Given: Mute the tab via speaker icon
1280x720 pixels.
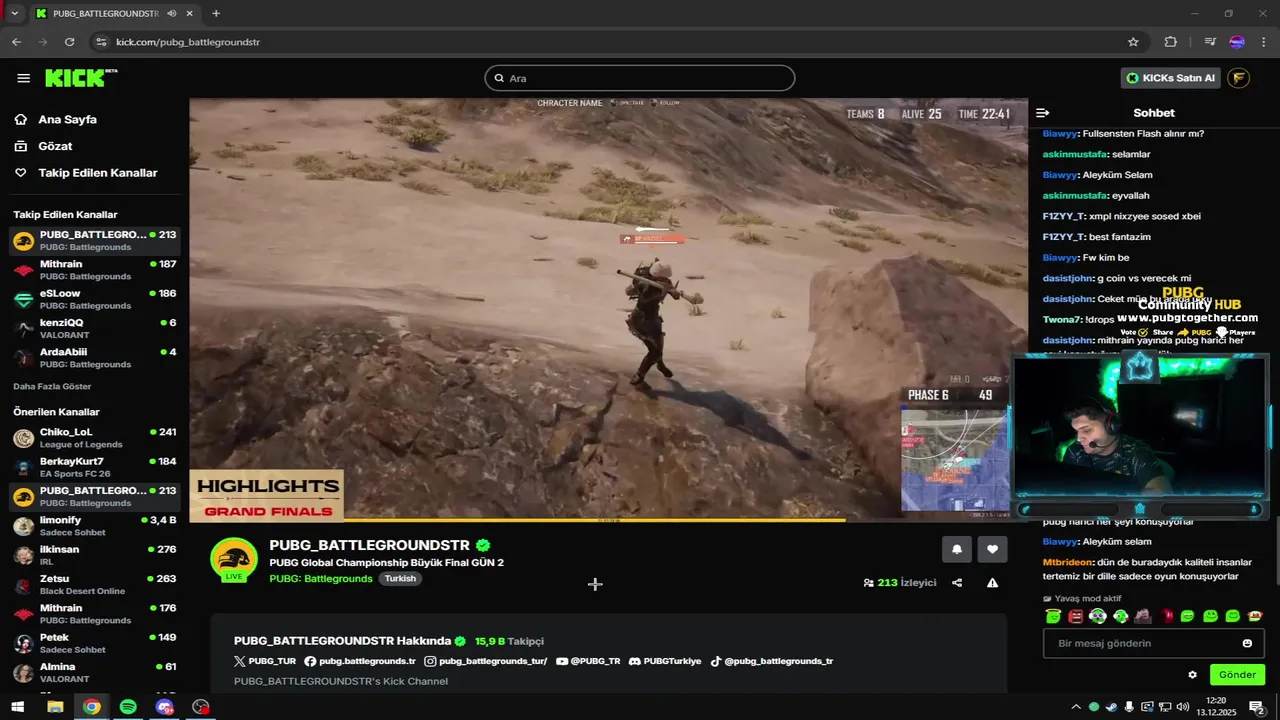Looking at the screenshot, I should click(x=172, y=13).
